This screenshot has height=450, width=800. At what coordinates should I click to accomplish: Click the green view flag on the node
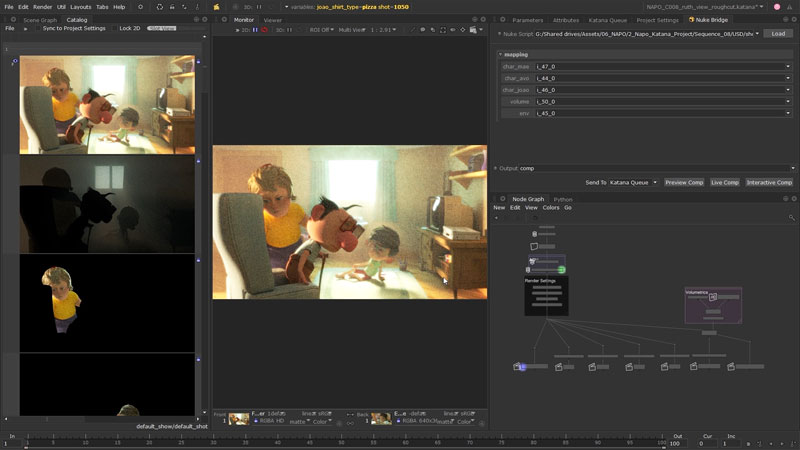tap(561, 269)
